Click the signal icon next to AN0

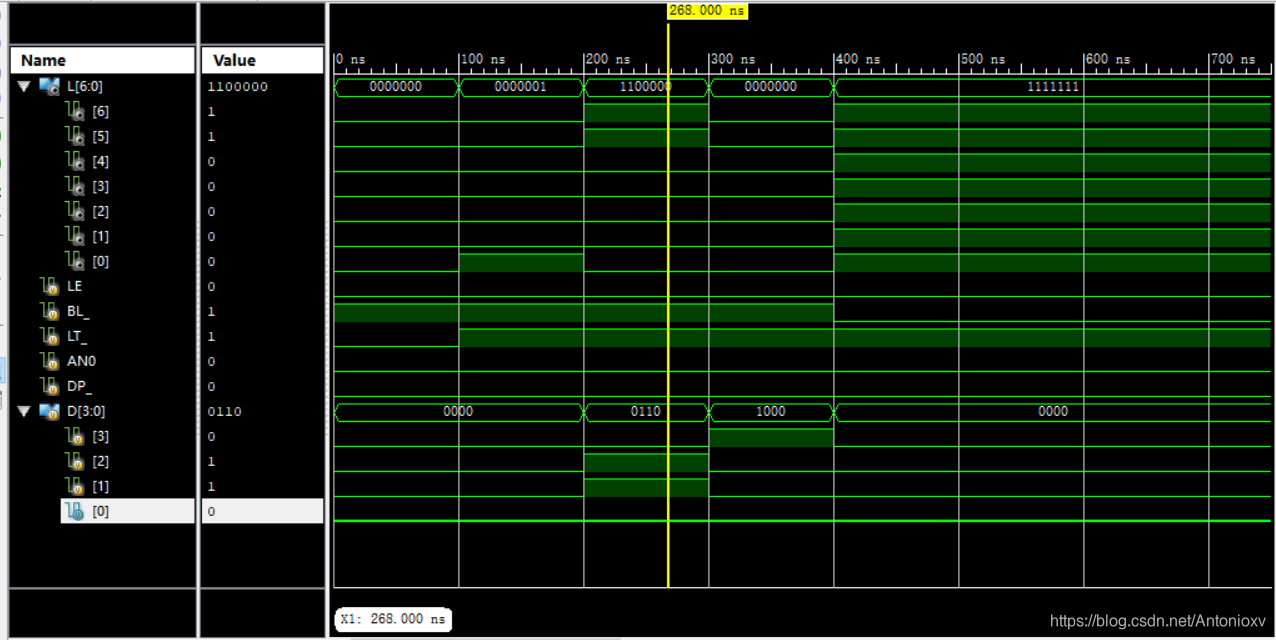[x=50, y=361]
